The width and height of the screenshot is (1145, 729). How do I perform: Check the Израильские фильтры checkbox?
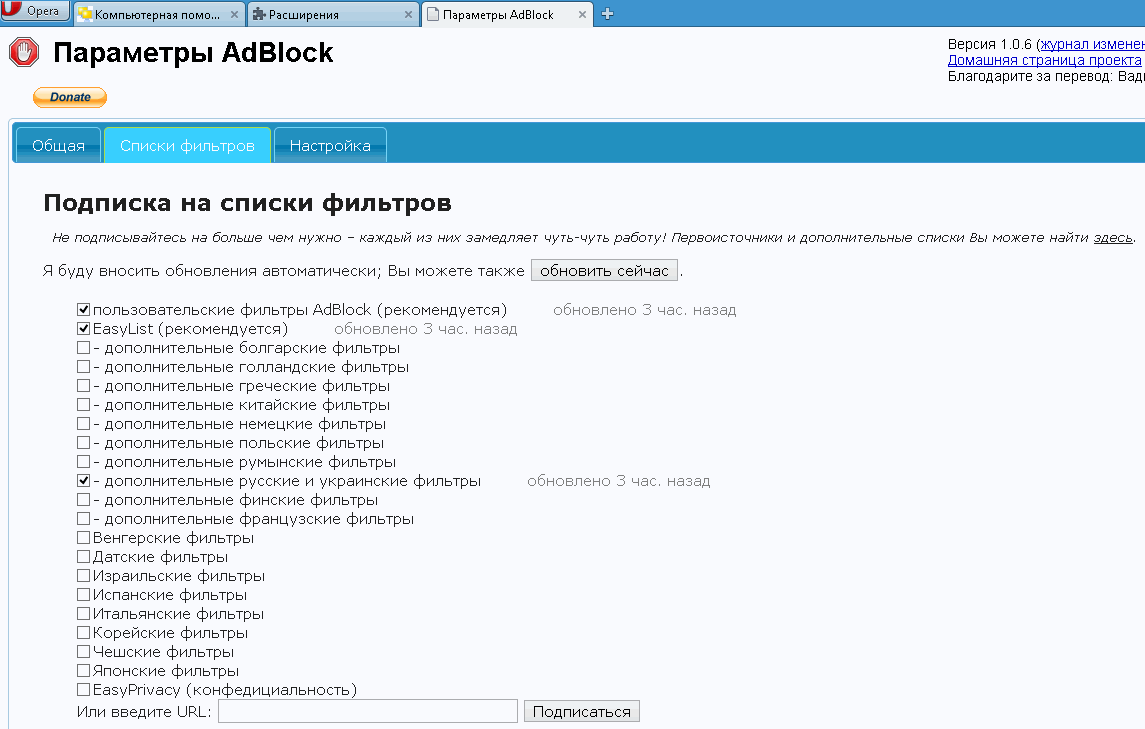pos(84,576)
